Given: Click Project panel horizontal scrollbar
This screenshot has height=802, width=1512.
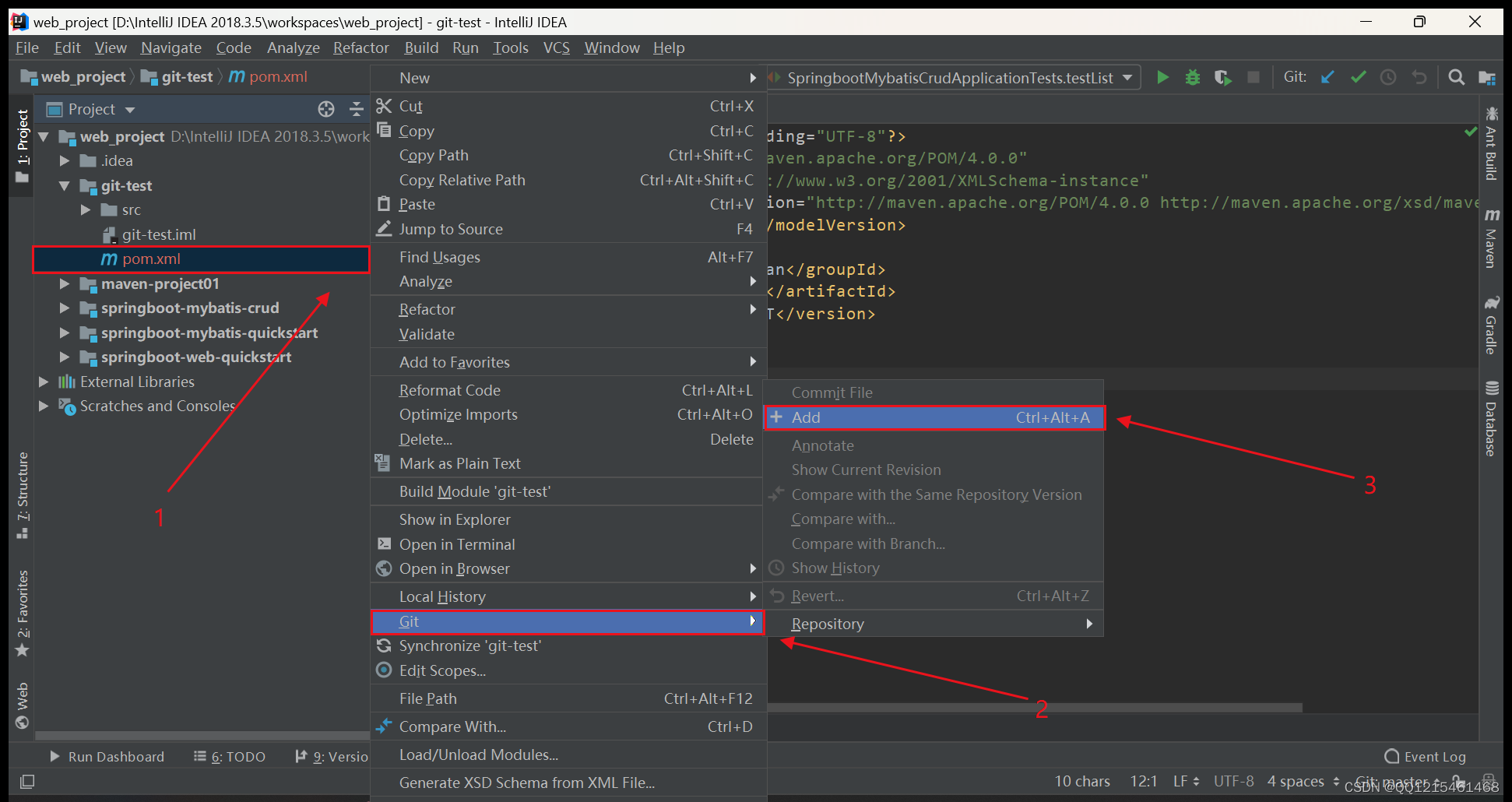Looking at the screenshot, I should (x=202, y=735).
